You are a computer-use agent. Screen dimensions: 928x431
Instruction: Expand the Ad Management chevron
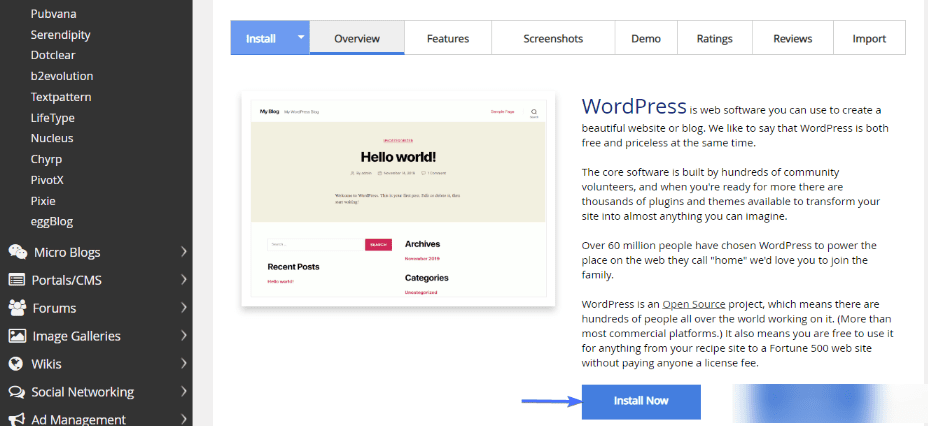click(183, 419)
